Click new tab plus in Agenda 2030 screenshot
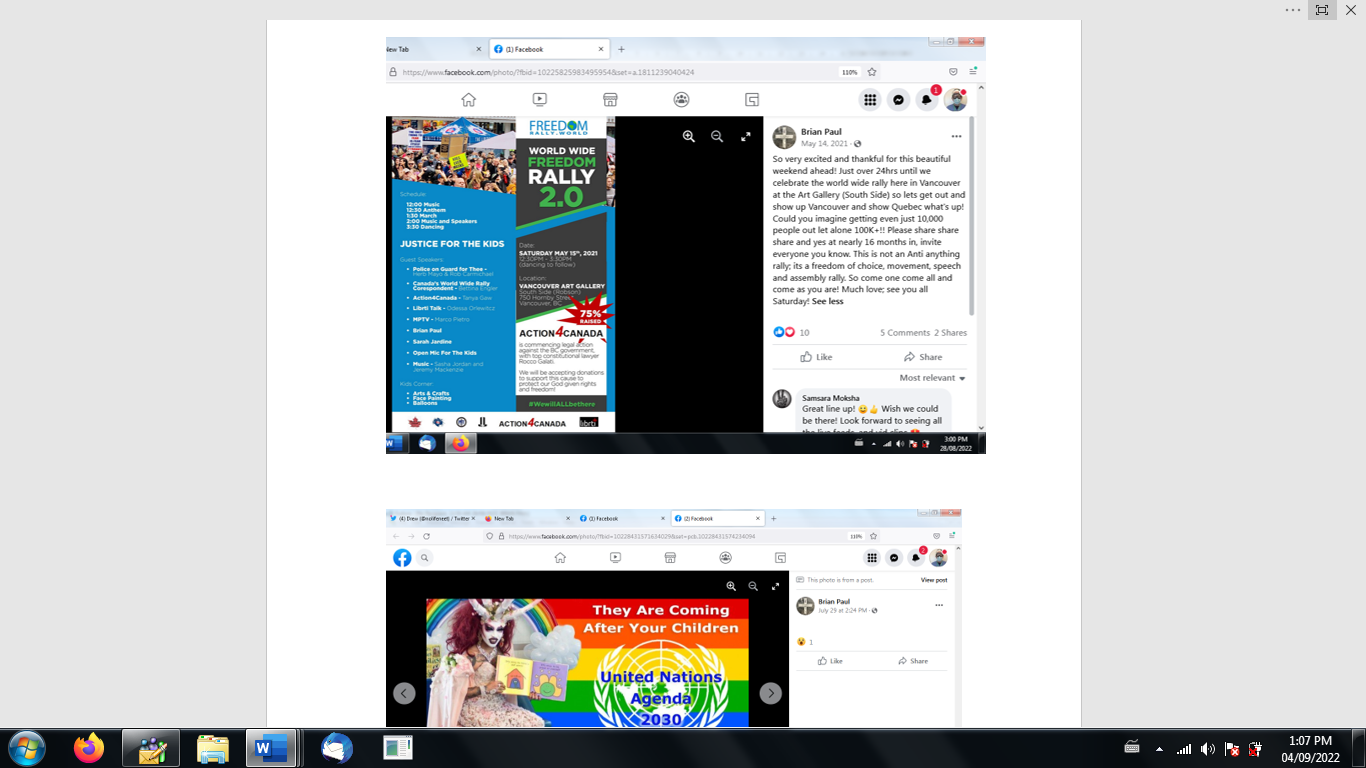The image size is (1366, 768). click(x=773, y=518)
